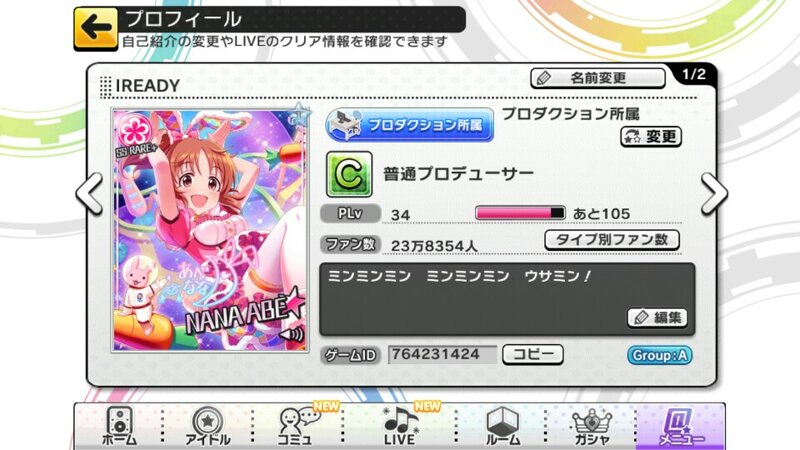Open the ホーム speaker icon

(x=119, y=427)
